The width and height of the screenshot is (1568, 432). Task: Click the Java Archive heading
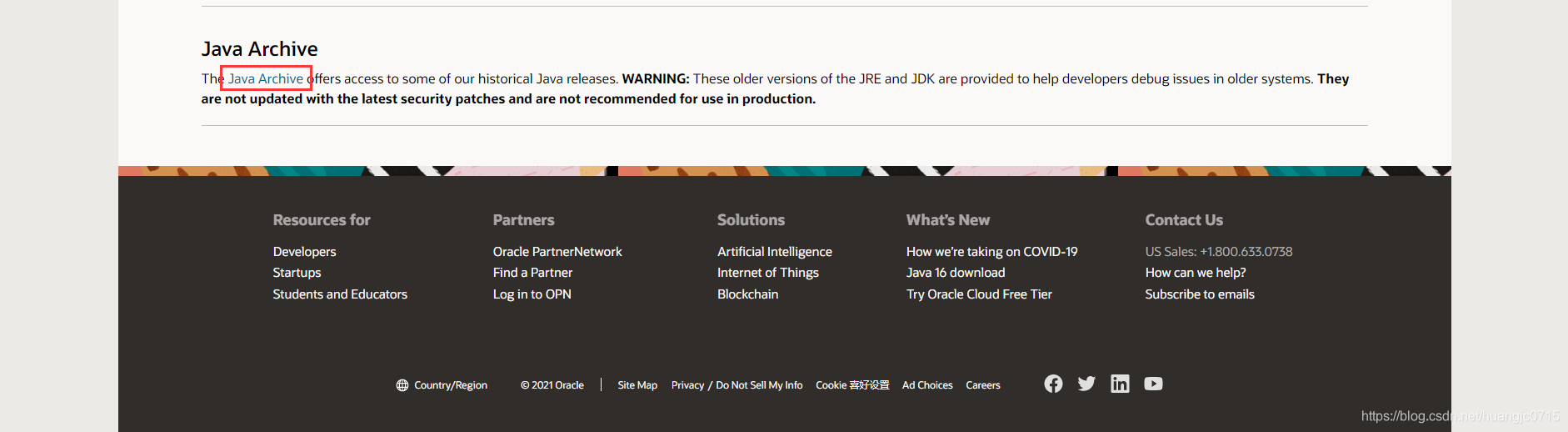259,49
